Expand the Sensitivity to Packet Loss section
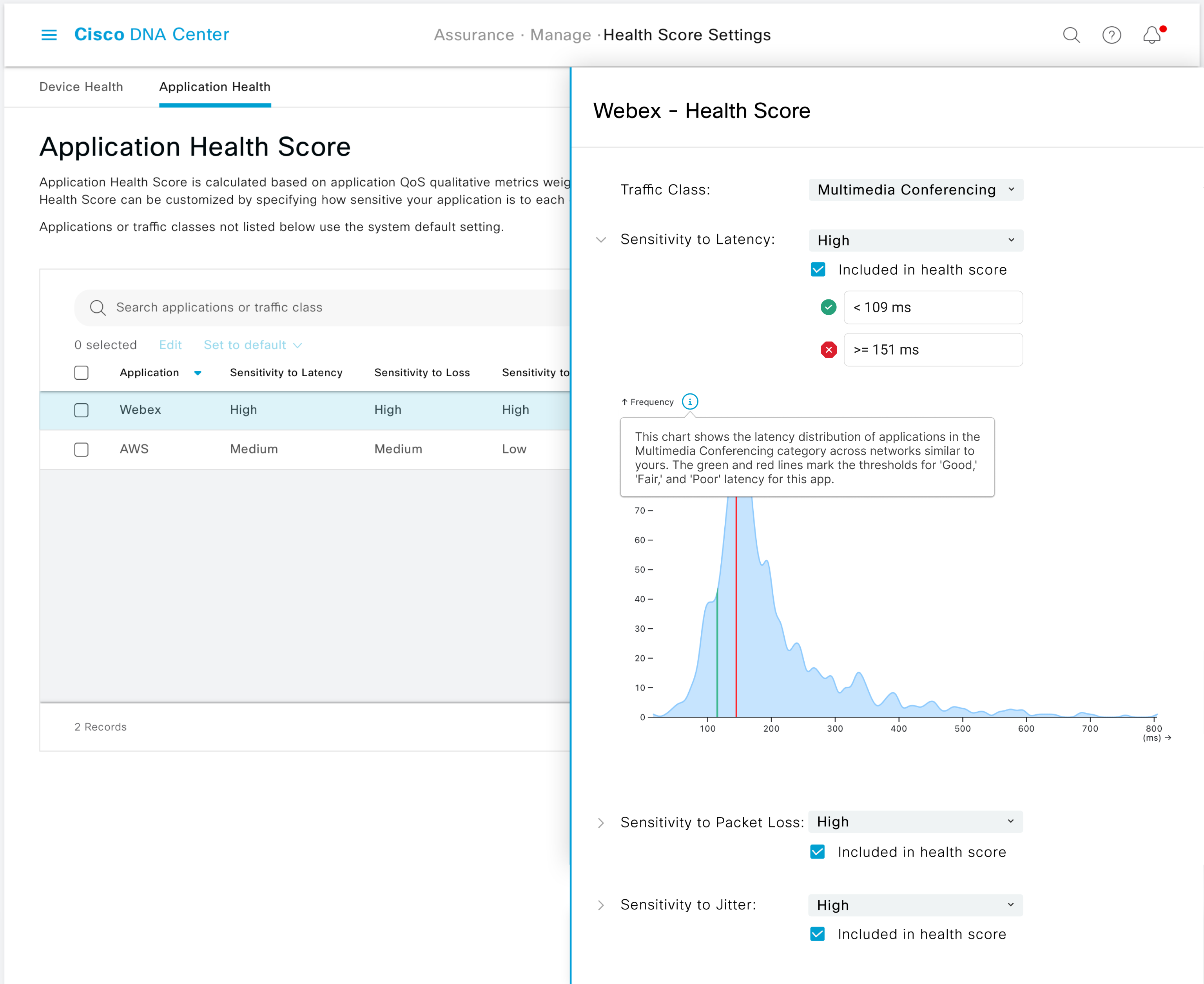1204x984 pixels. click(x=601, y=823)
